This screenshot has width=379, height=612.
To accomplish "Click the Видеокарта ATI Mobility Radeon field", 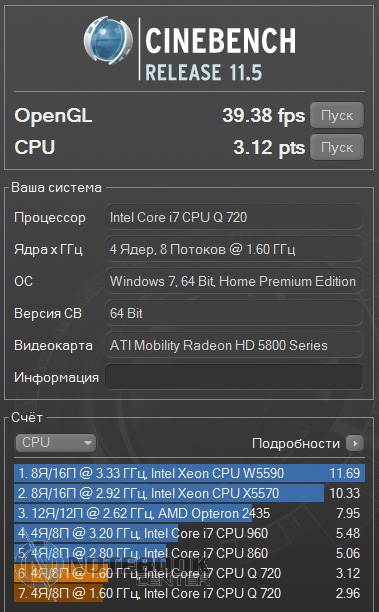I will (x=233, y=345).
